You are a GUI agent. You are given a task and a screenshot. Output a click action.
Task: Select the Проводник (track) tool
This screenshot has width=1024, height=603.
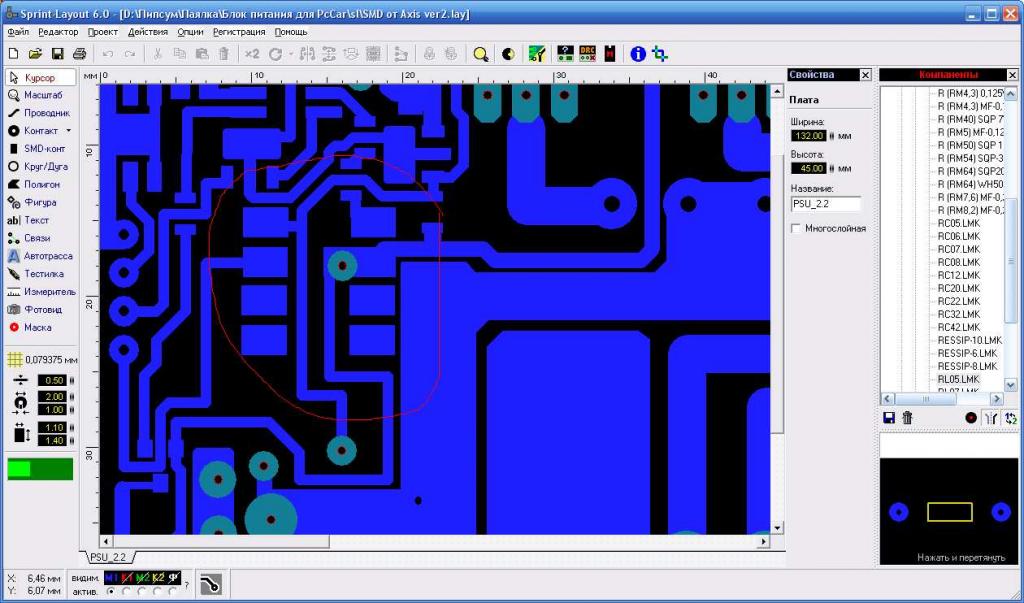[x=38, y=113]
